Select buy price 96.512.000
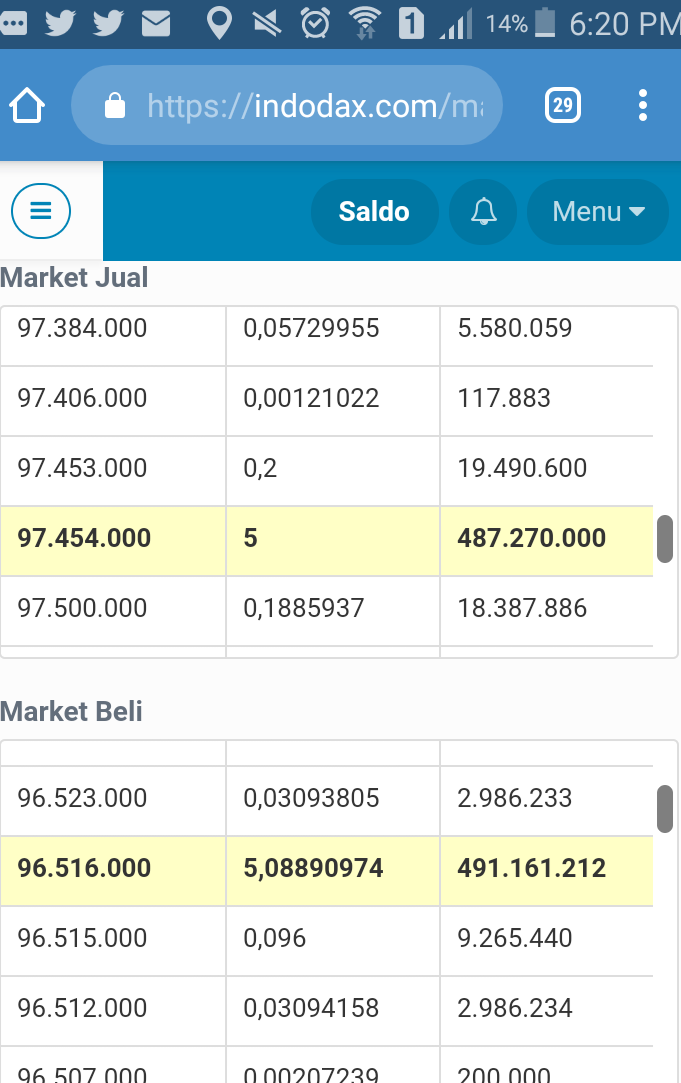This screenshot has width=681, height=1083. [x=82, y=1008]
